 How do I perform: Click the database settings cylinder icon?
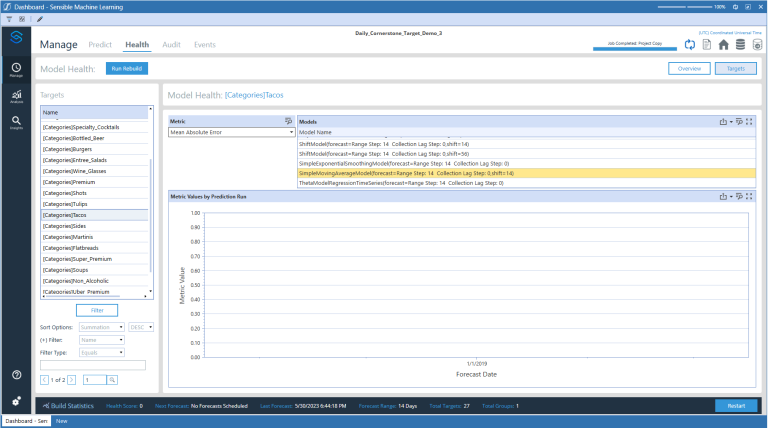click(x=757, y=45)
